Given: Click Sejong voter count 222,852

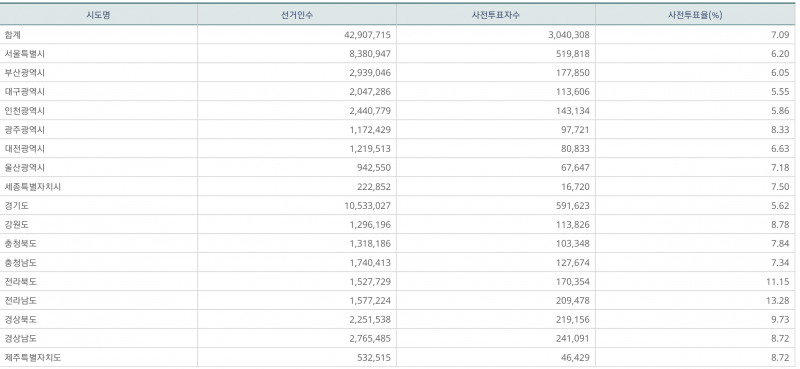Looking at the screenshot, I should (x=374, y=187).
